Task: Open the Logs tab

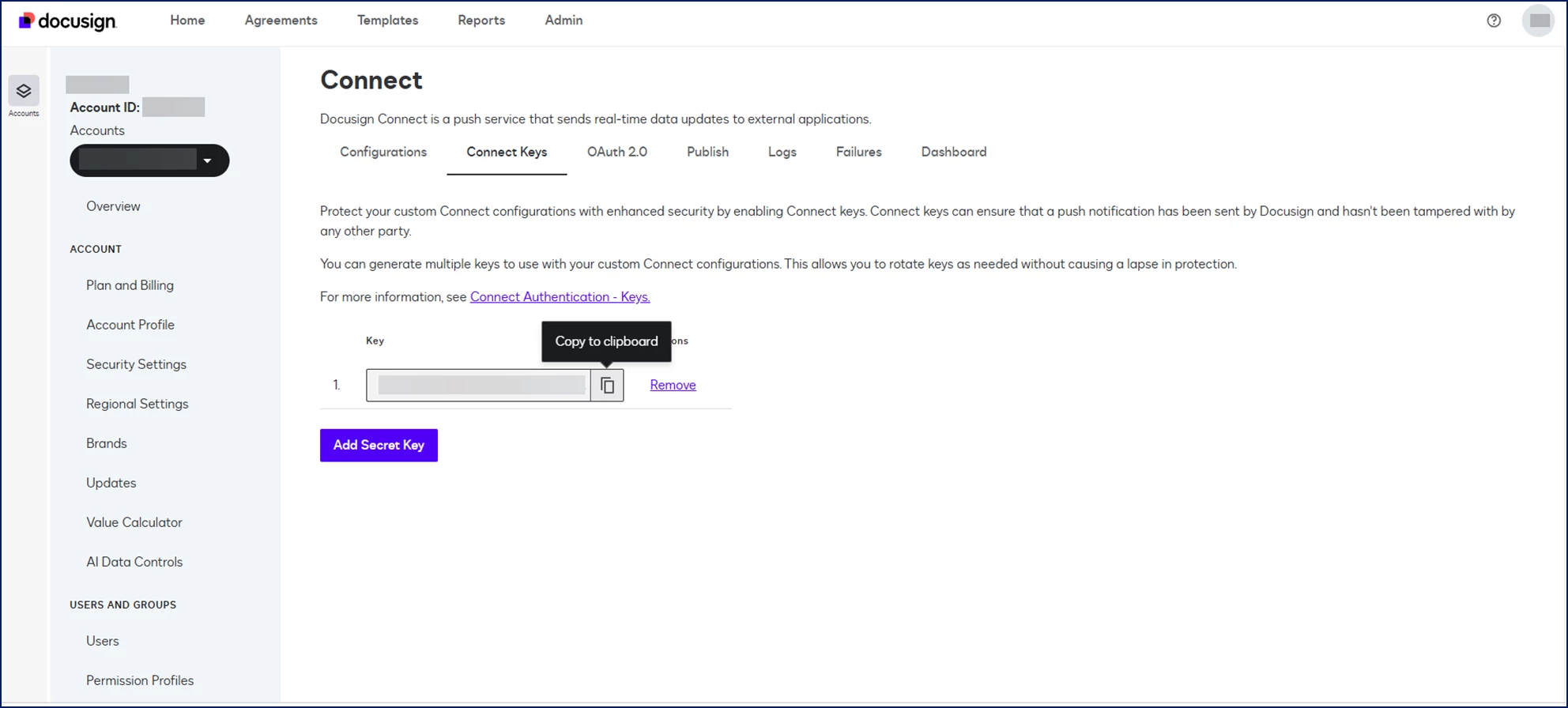Action: pyautogui.click(x=782, y=152)
